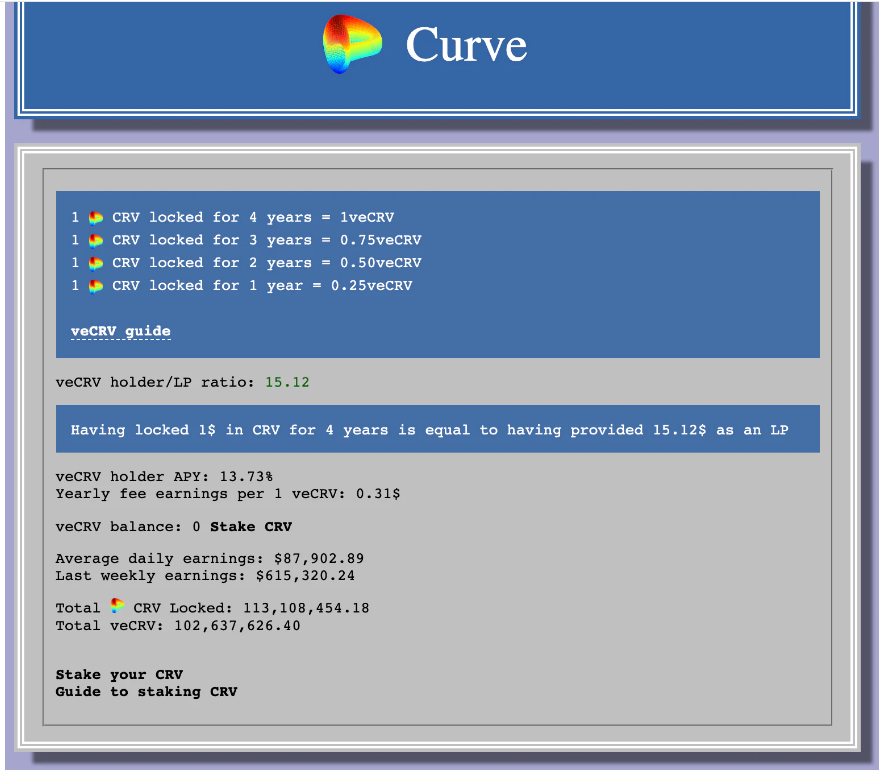Open the Stake your CRV link

(x=119, y=675)
